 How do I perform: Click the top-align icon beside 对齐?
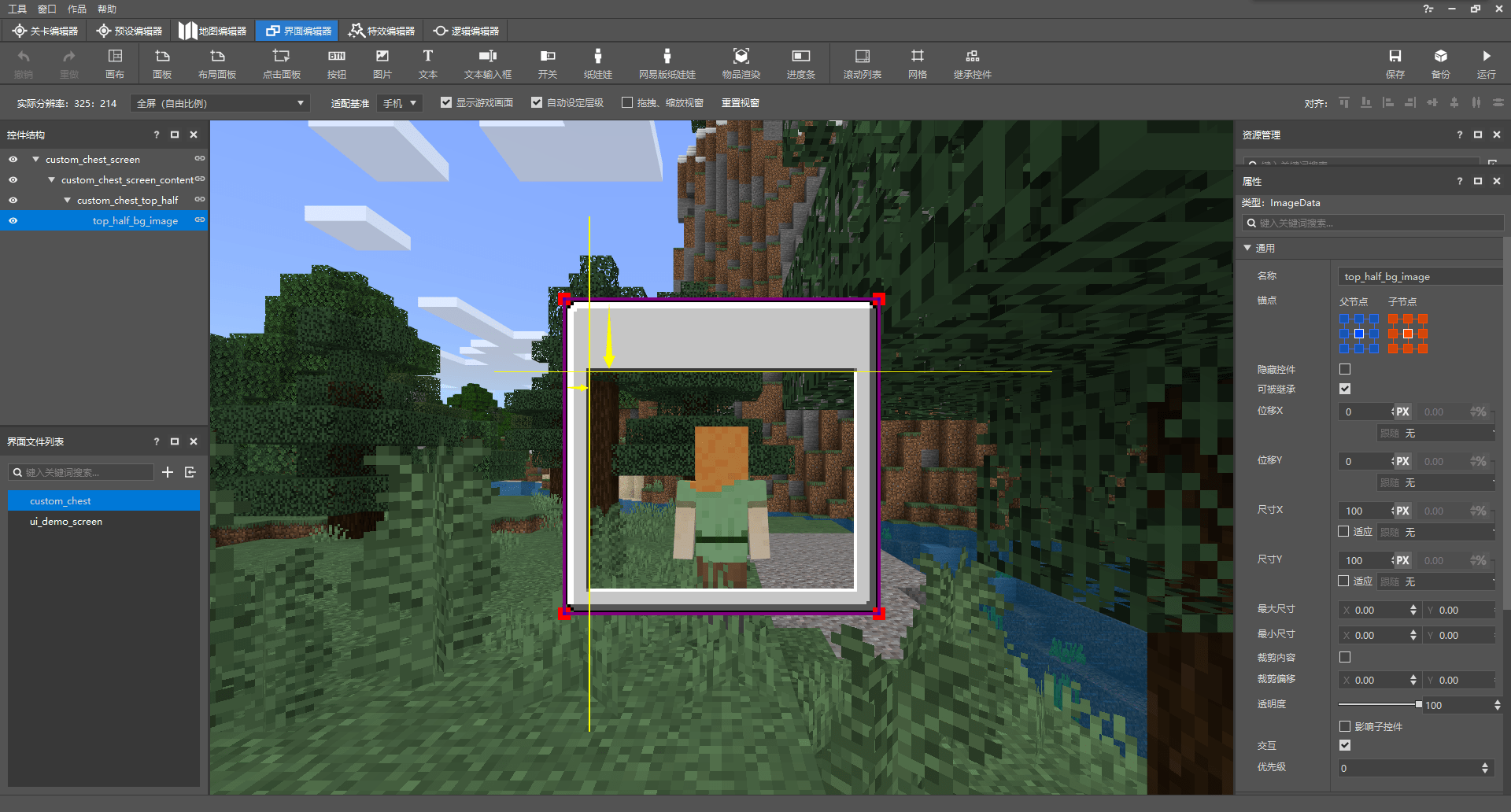[x=1344, y=103]
